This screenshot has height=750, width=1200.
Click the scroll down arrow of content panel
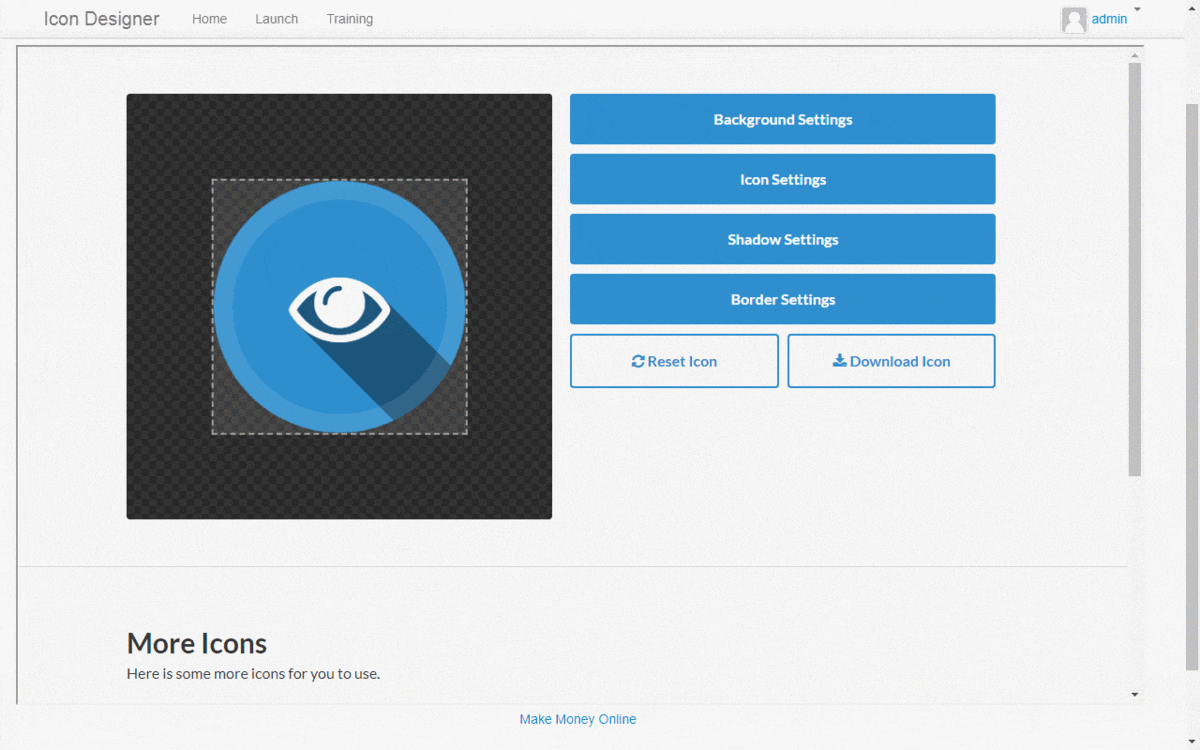pos(1134,694)
